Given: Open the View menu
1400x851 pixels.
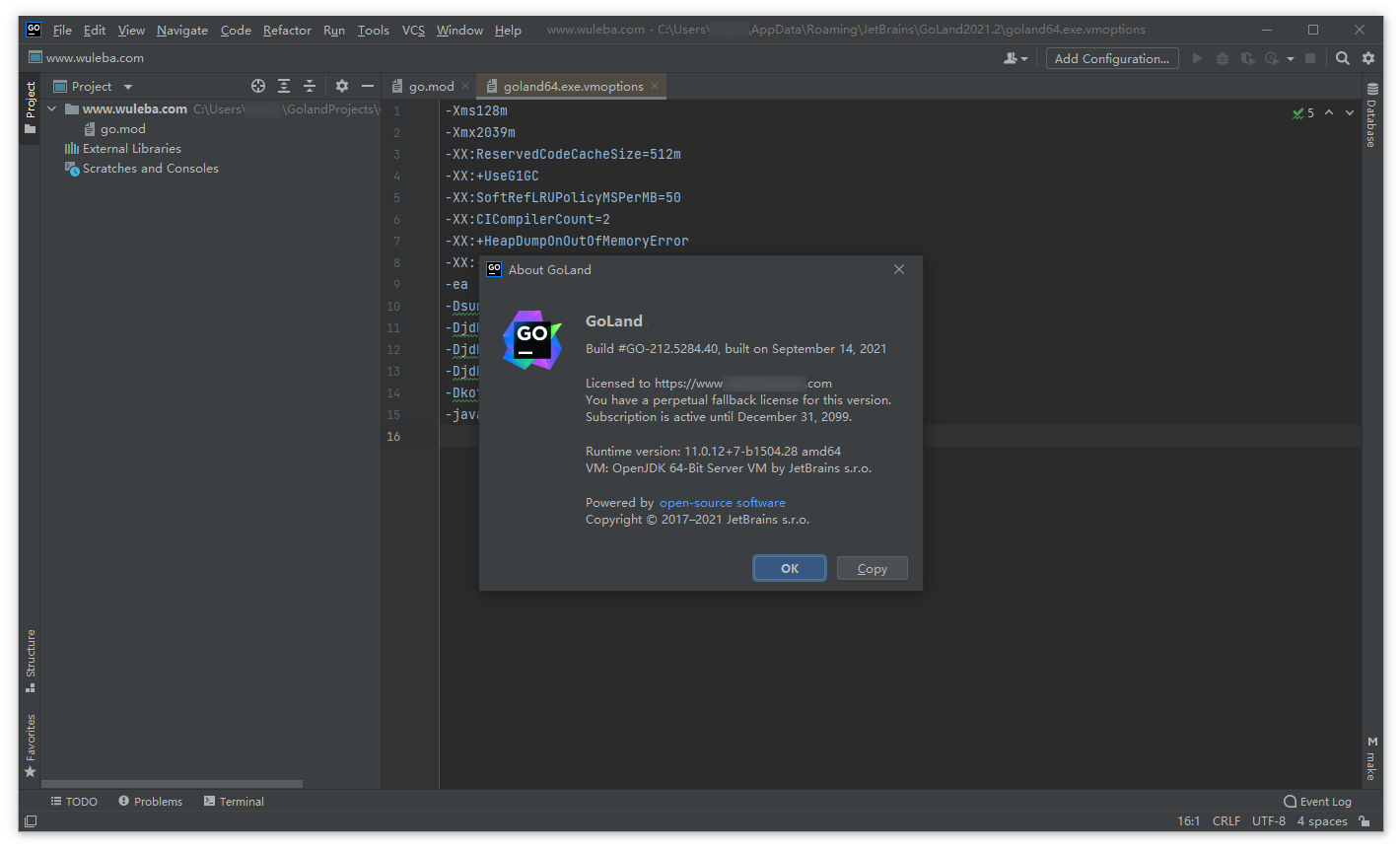Looking at the screenshot, I should click(131, 31).
